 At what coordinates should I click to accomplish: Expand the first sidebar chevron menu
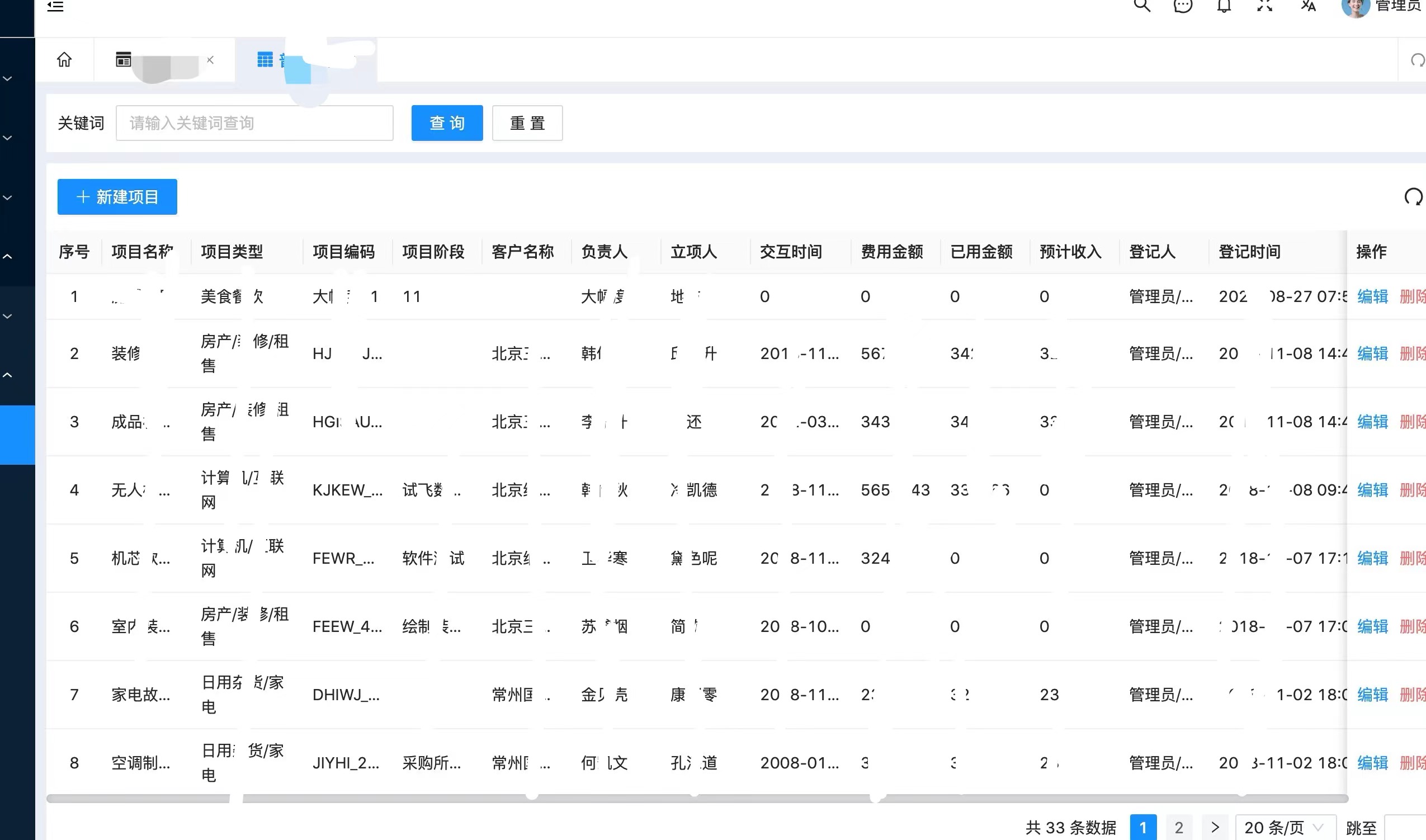click(x=7, y=79)
